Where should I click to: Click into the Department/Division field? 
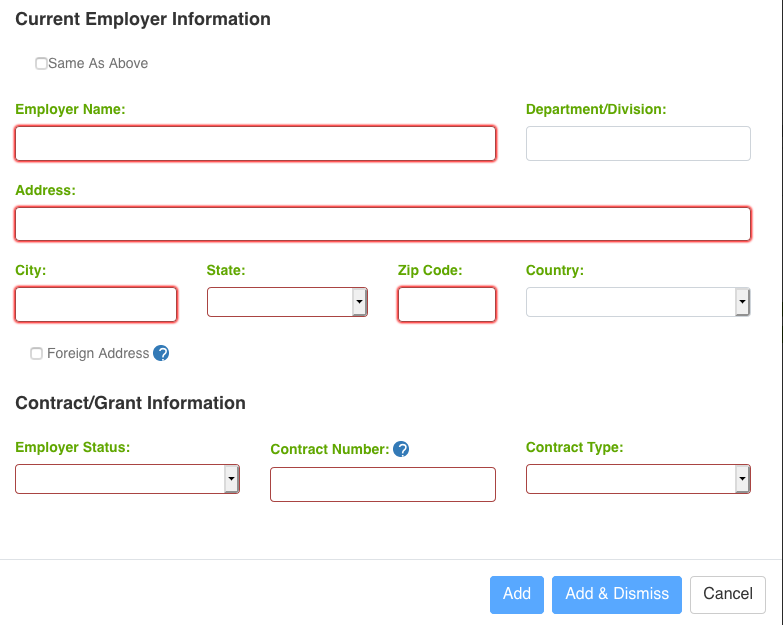(x=638, y=143)
